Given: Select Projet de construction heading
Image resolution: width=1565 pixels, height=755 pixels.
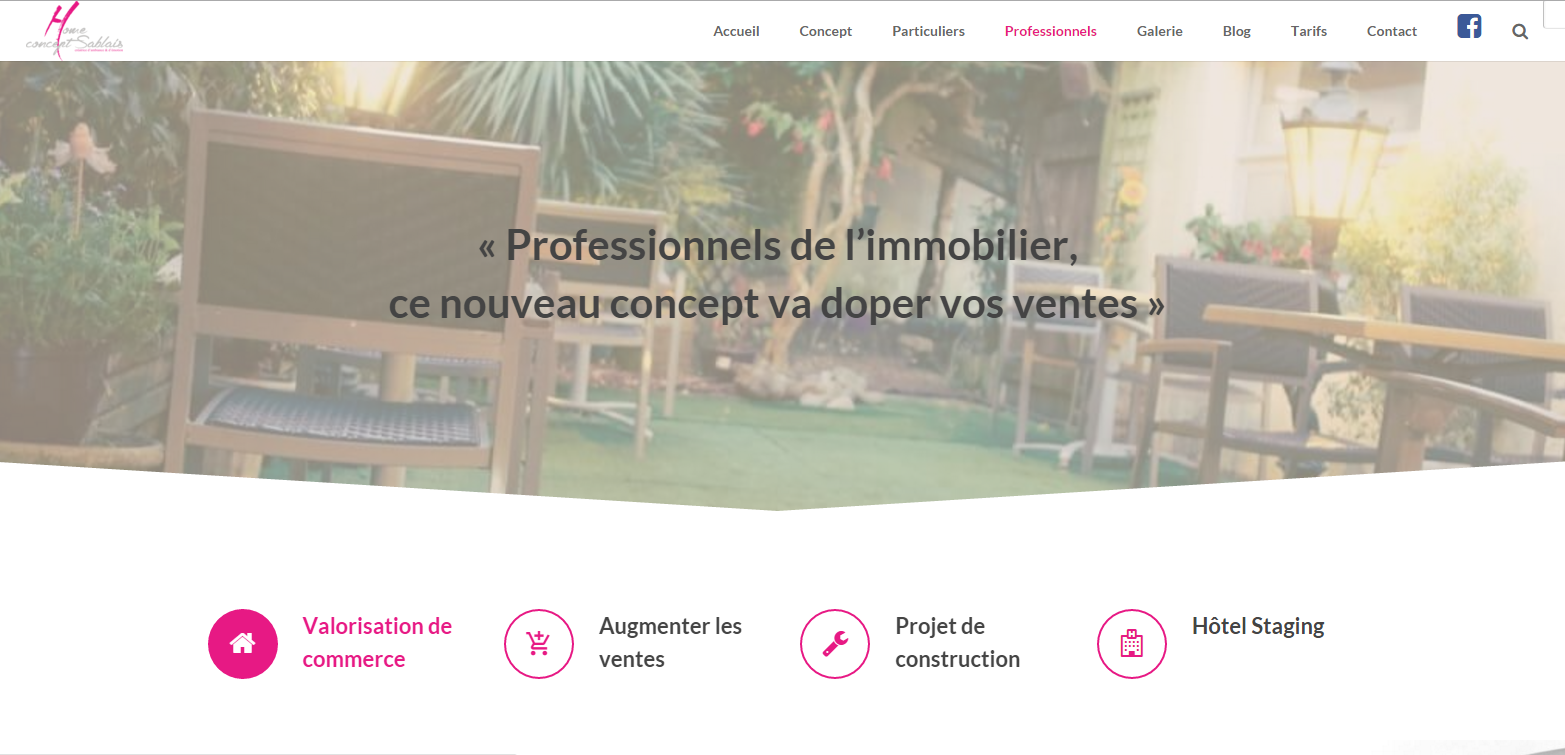Looking at the screenshot, I should coord(957,643).
